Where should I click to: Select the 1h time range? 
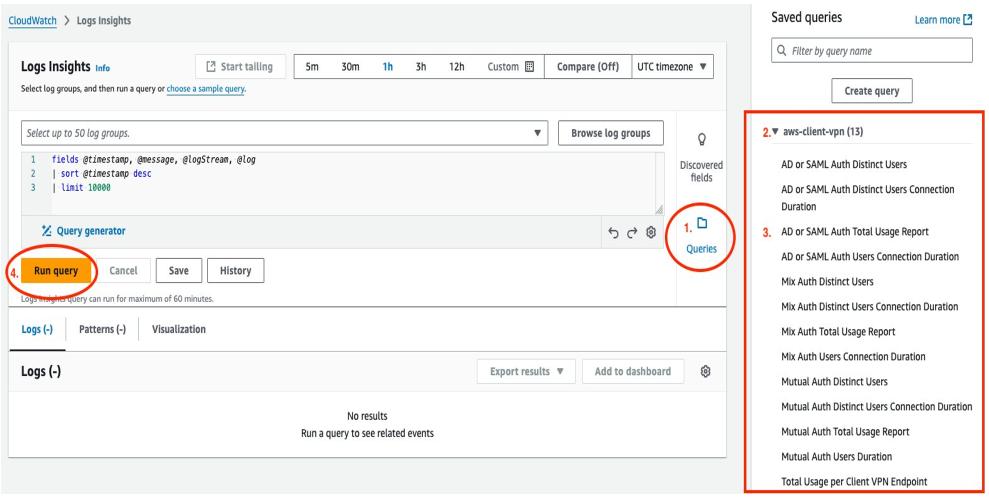[387, 67]
